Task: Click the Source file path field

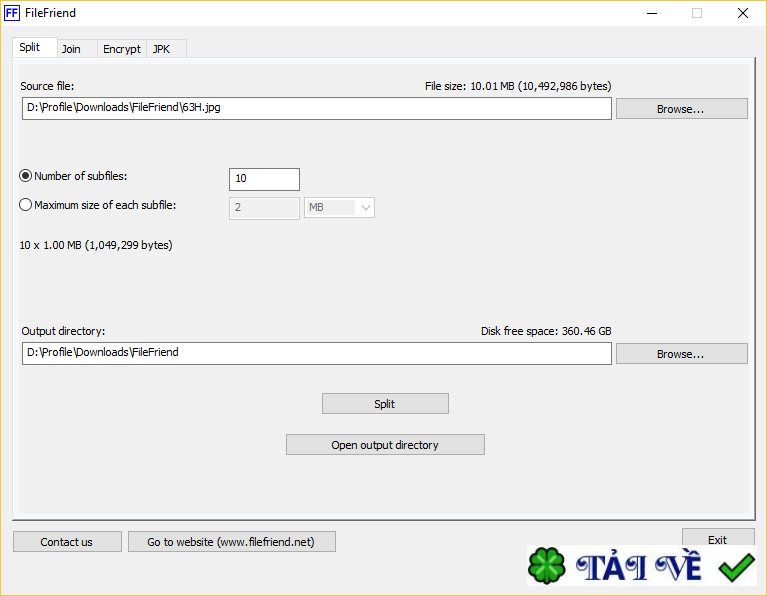Action: [x=316, y=108]
